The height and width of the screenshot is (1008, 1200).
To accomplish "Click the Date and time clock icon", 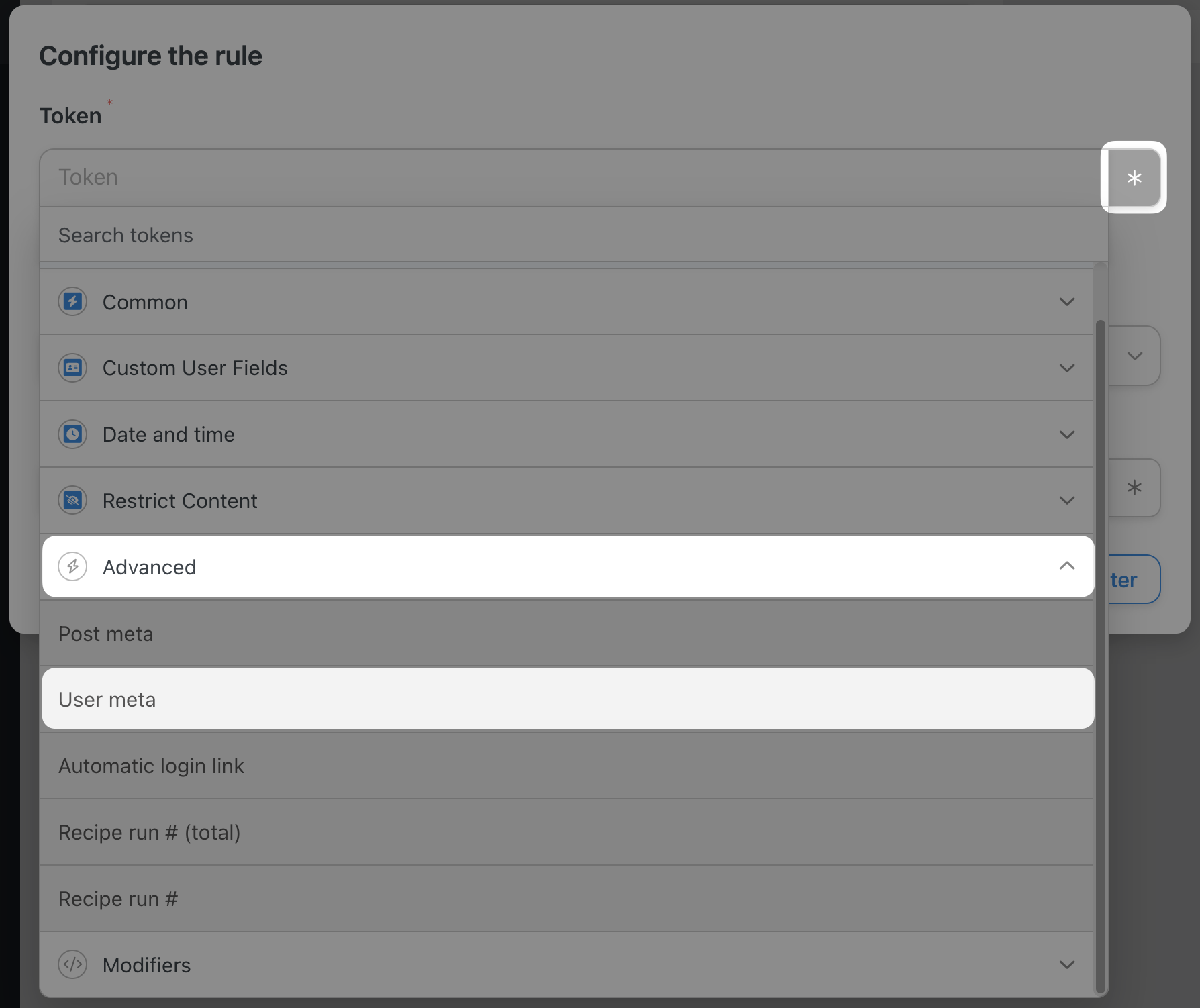I will click(72, 434).
